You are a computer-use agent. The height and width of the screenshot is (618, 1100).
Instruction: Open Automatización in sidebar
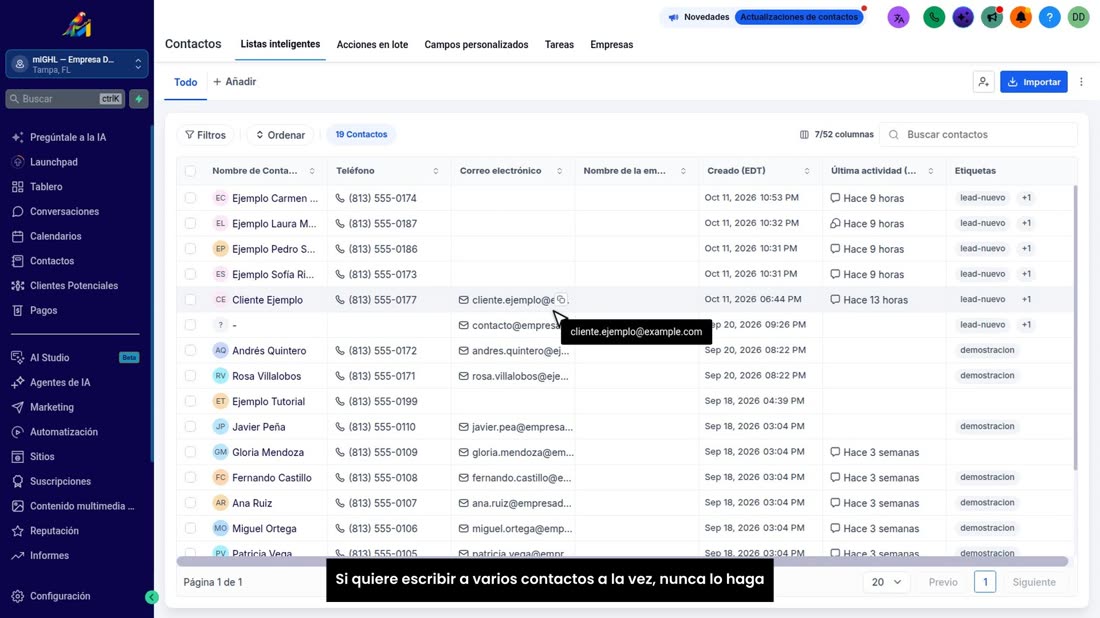[x=63, y=432]
